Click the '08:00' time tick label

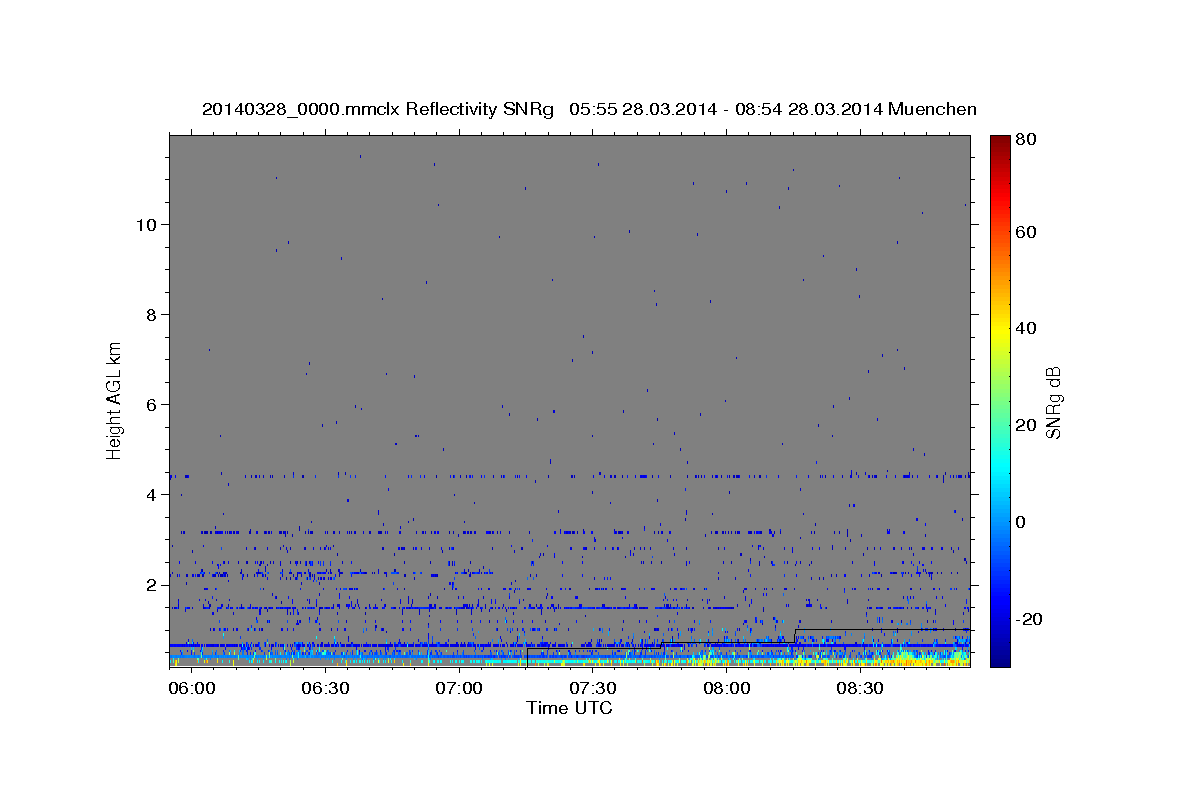point(727,689)
